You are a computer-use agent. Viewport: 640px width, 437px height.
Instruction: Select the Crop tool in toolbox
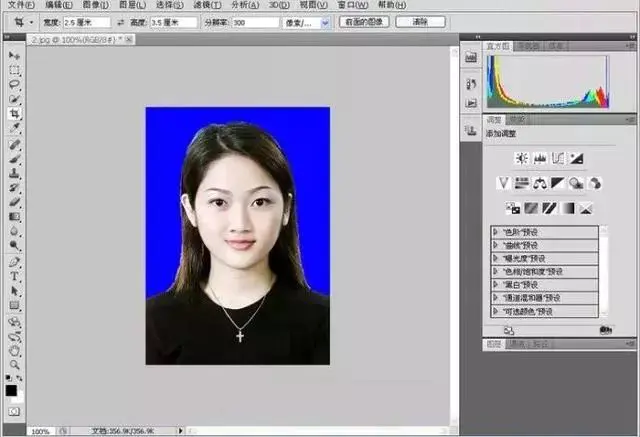coord(14,114)
